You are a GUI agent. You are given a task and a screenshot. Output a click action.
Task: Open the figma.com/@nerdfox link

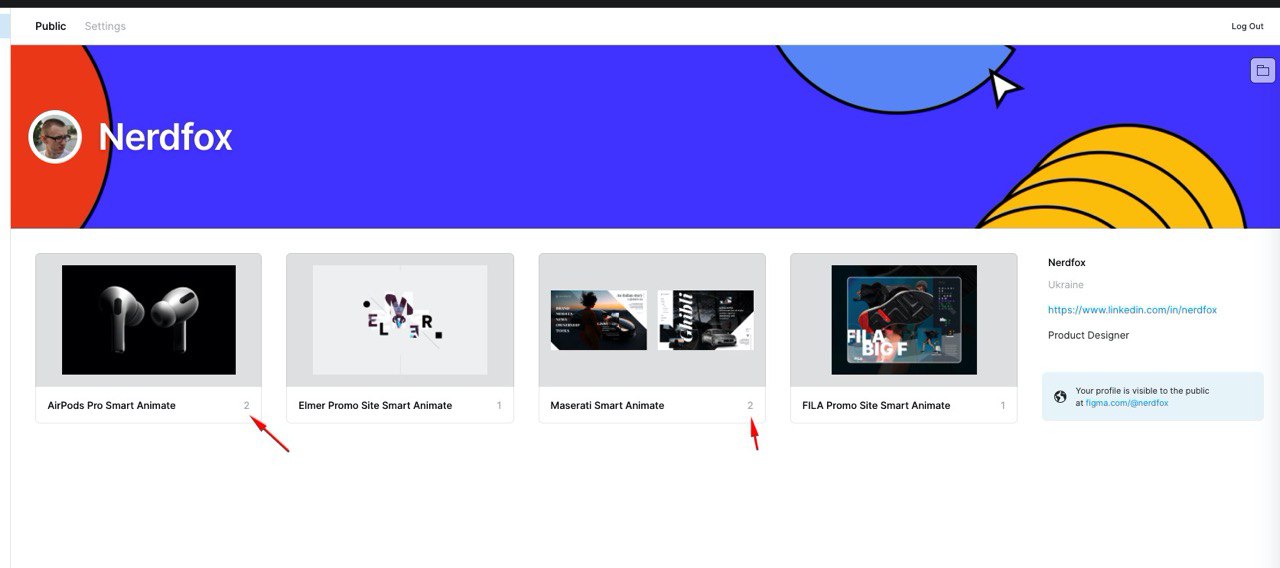click(1127, 403)
